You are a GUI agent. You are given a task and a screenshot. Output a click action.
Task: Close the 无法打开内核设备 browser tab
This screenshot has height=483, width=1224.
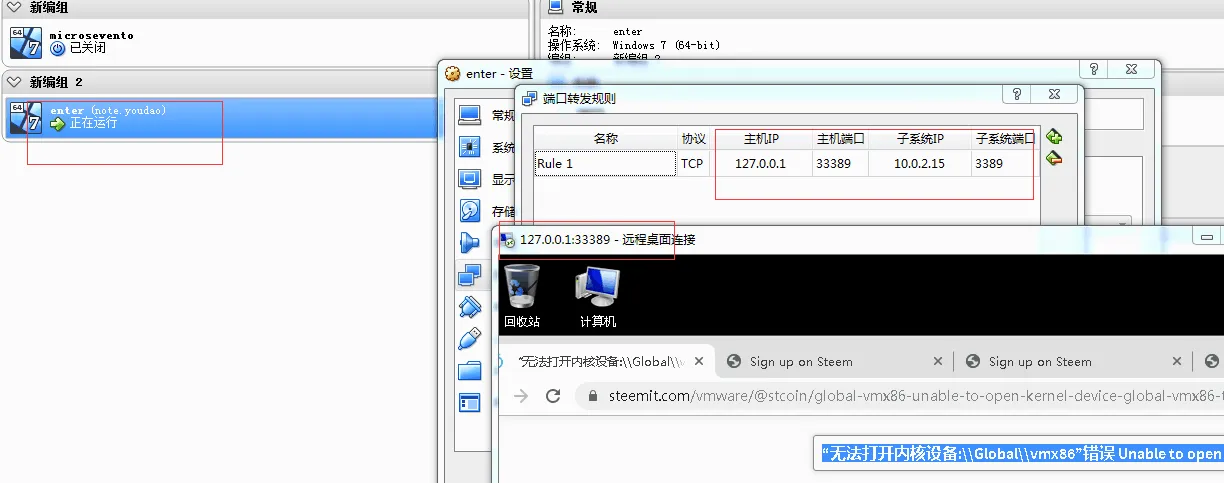pyautogui.click(x=699, y=362)
